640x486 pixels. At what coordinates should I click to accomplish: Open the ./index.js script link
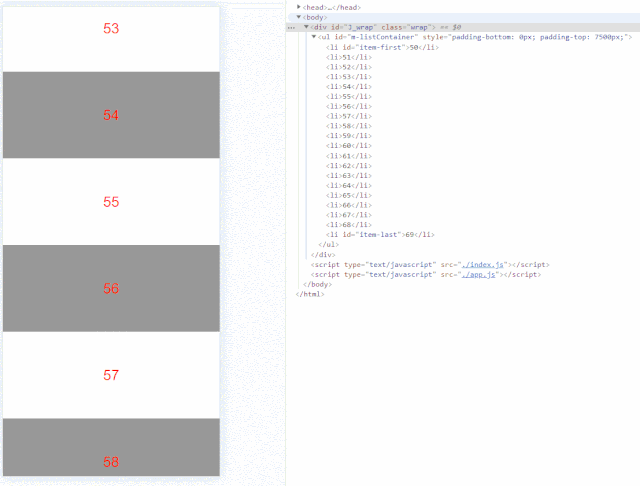(x=482, y=264)
